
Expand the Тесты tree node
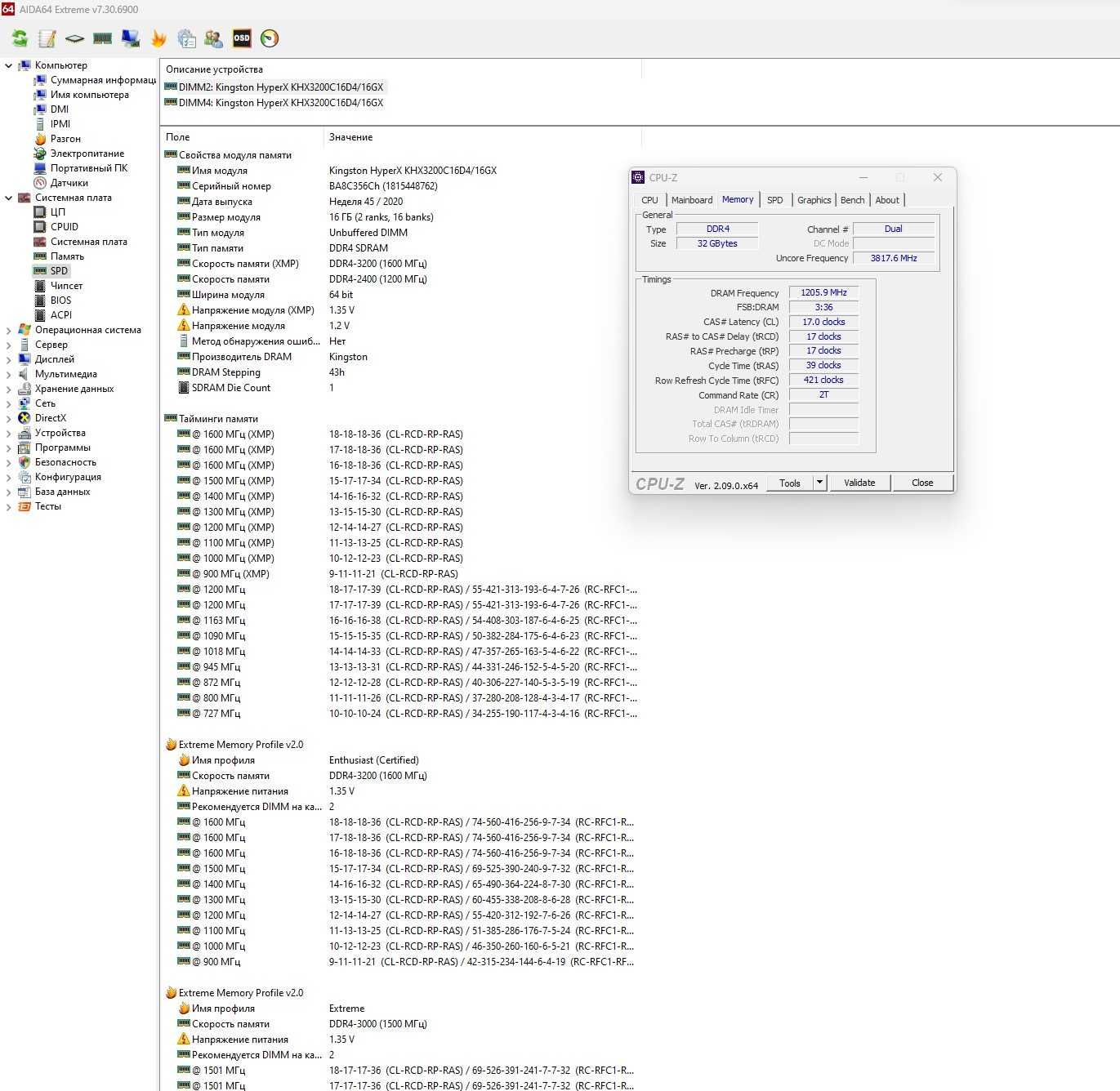tap(9, 506)
